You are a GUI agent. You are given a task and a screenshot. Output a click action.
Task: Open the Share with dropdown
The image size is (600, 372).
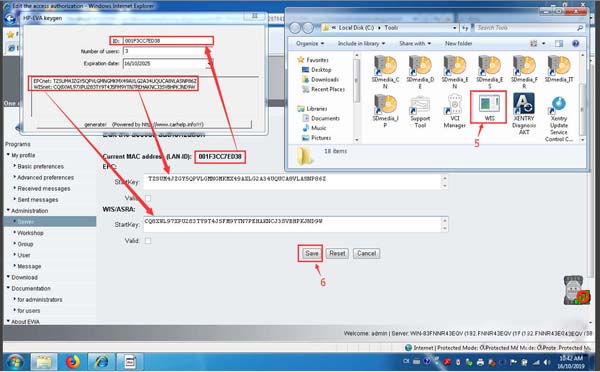pyautogui.click(x=415, y=44)
